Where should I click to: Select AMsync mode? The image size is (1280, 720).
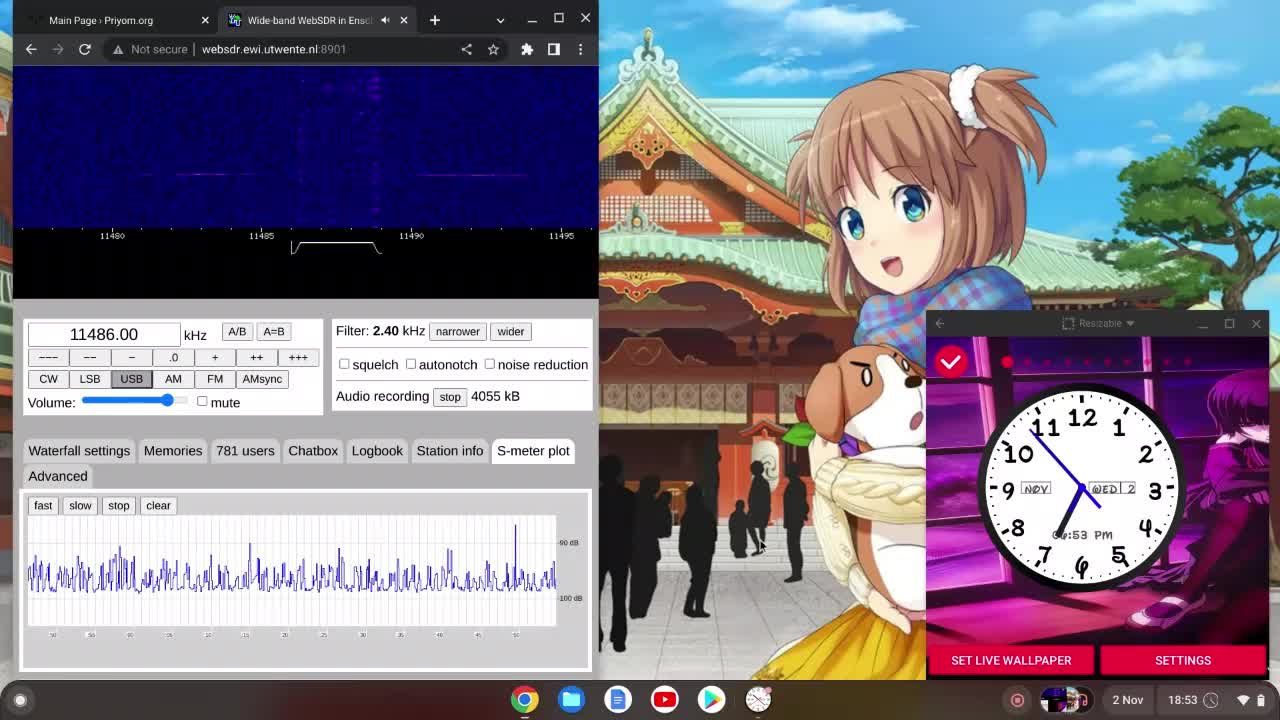262,379
